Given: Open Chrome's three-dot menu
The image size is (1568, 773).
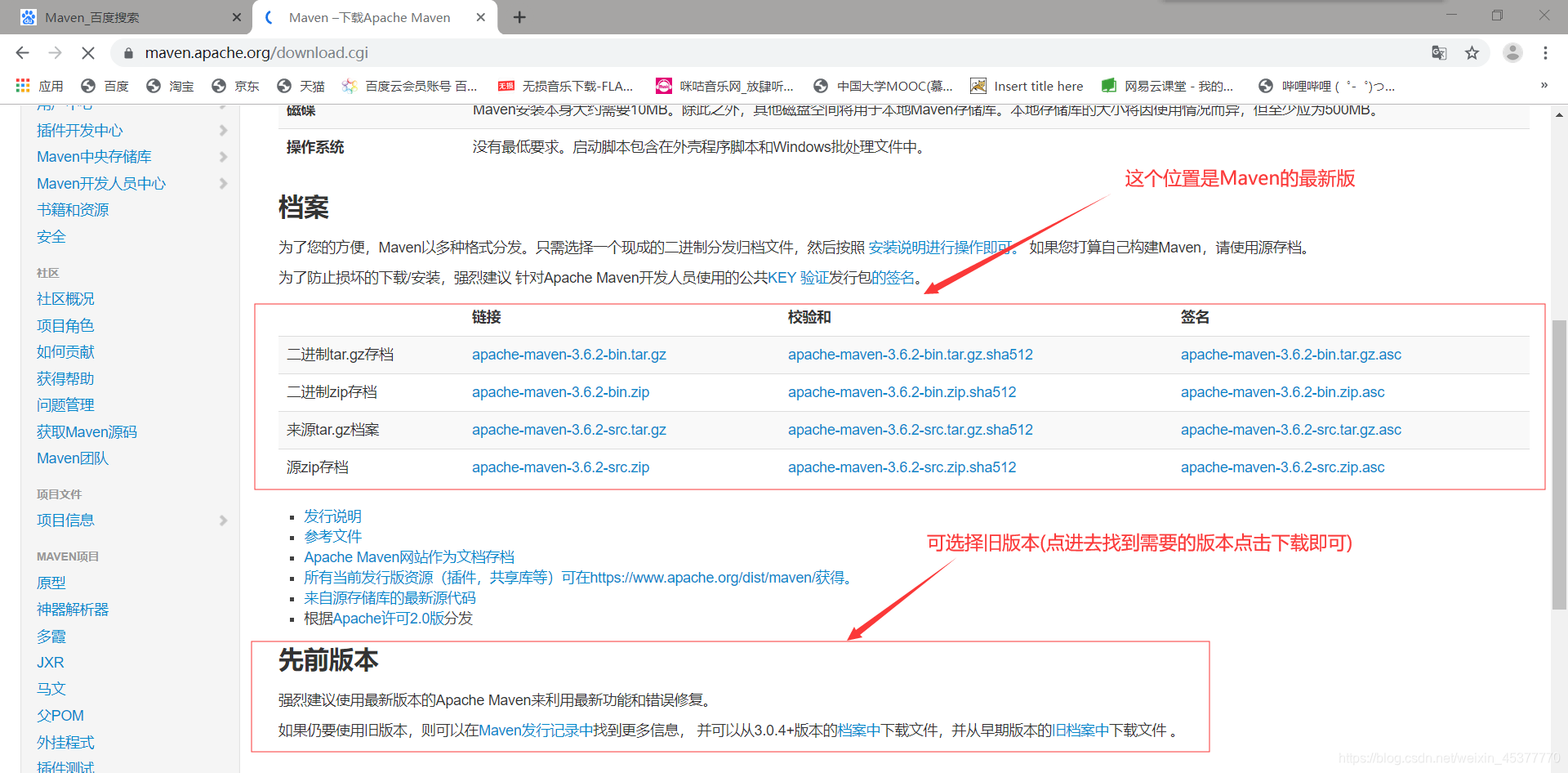Looking at the screenshot, I should [1545, 53].
